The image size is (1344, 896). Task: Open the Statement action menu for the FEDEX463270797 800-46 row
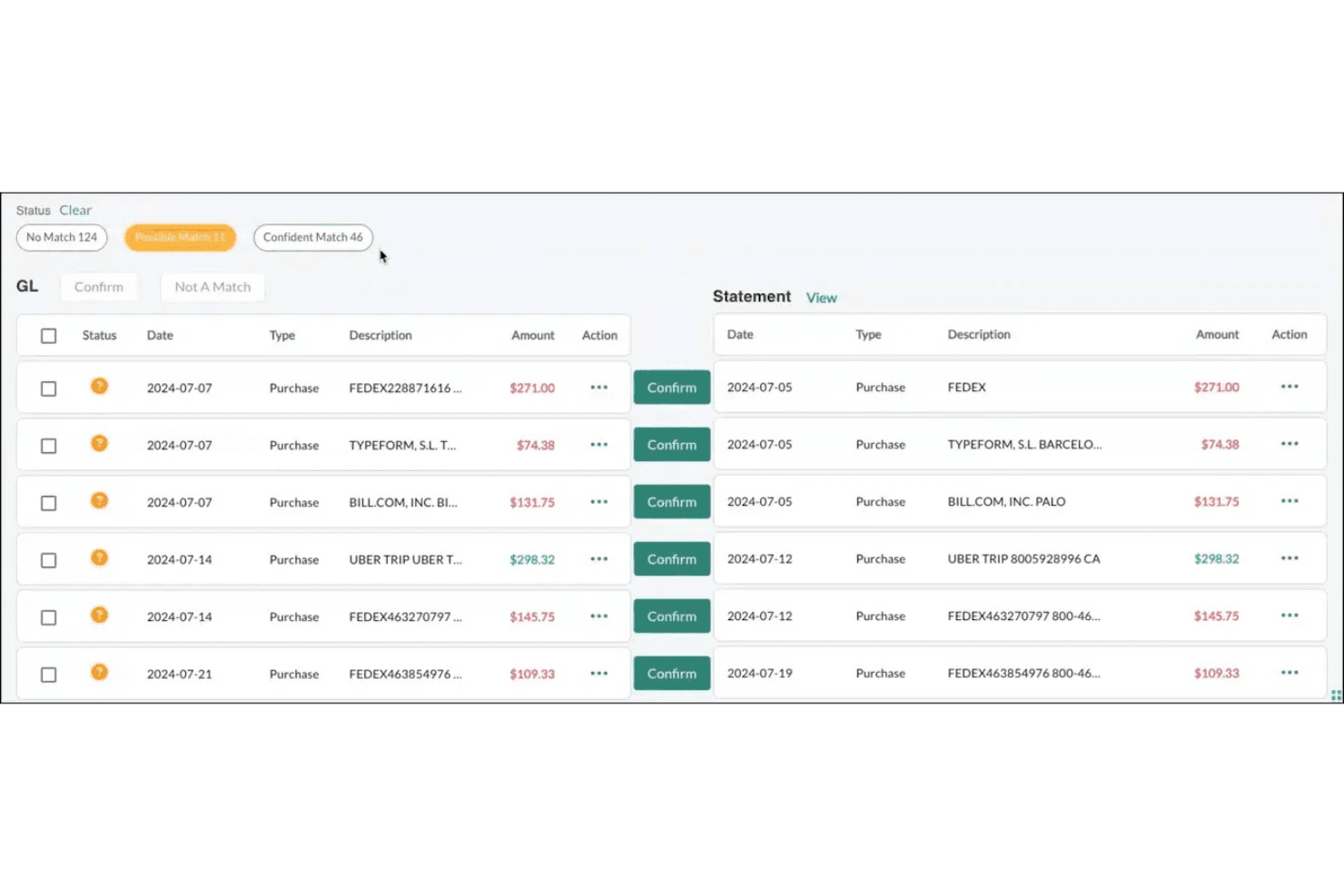pos(1290,615)
